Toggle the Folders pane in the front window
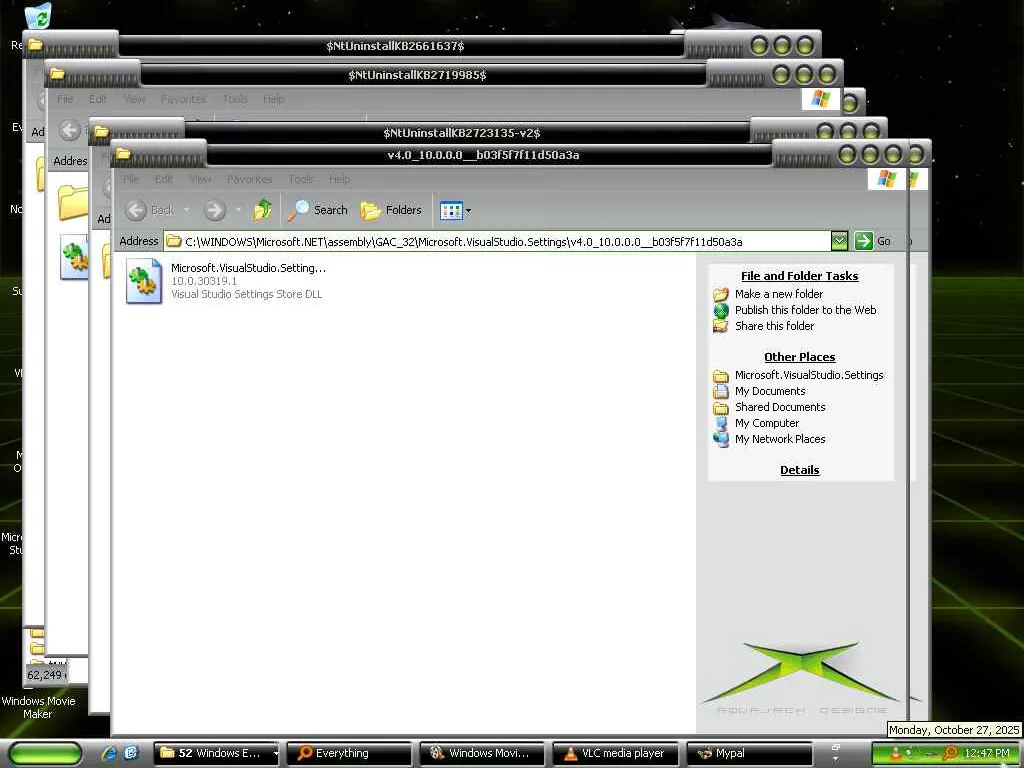1024x768 pixels. [391, 210]
